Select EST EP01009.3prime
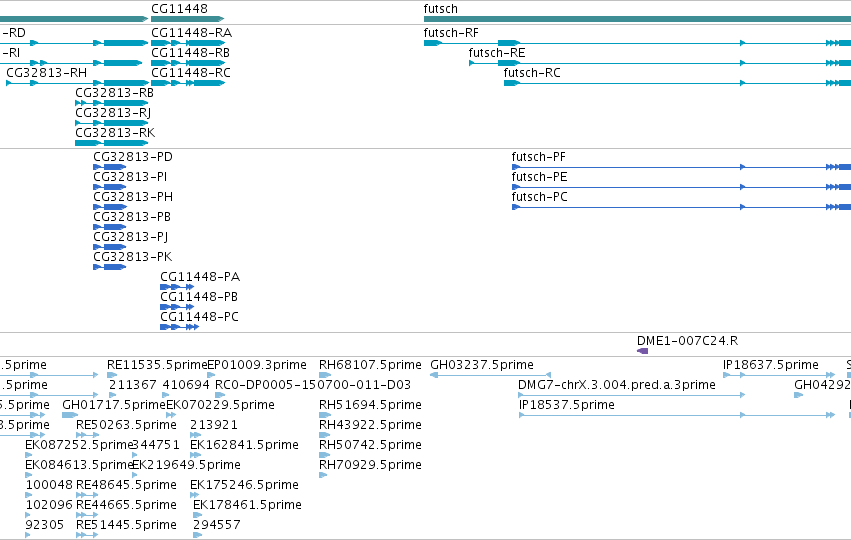 pos(257,365)
